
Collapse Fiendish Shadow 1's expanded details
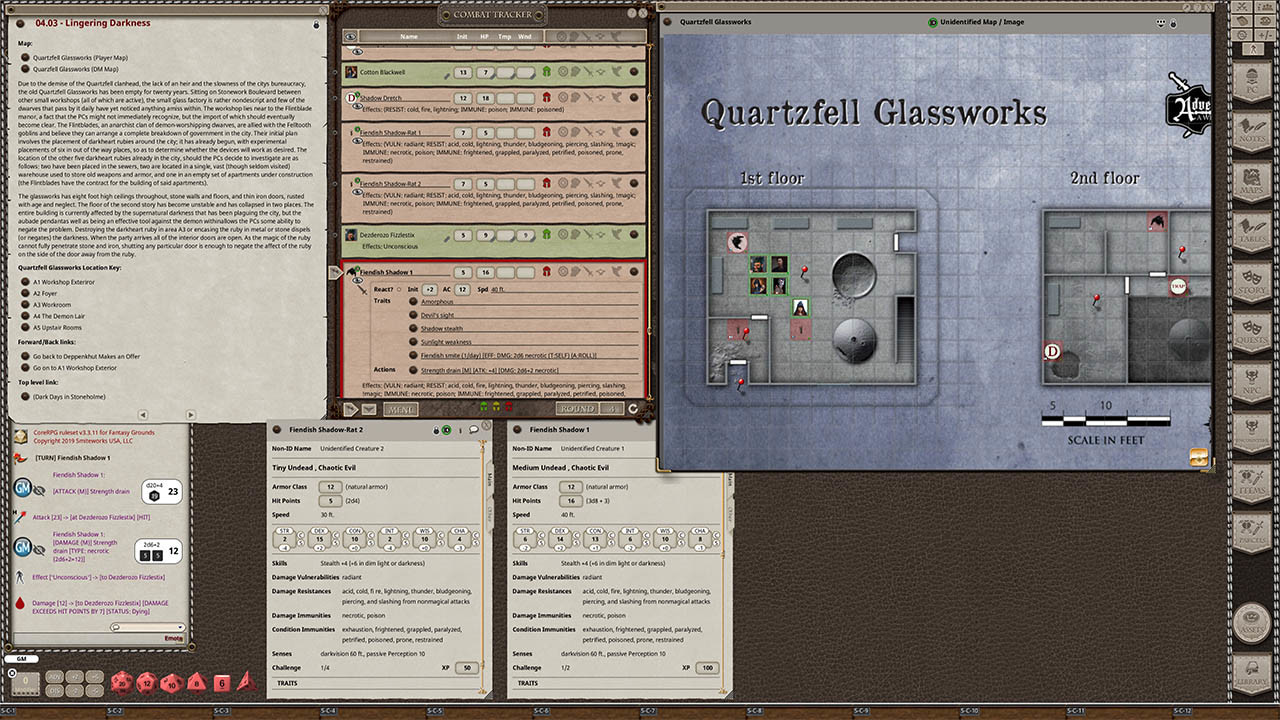pyautogui.click(x=349, y=272)
